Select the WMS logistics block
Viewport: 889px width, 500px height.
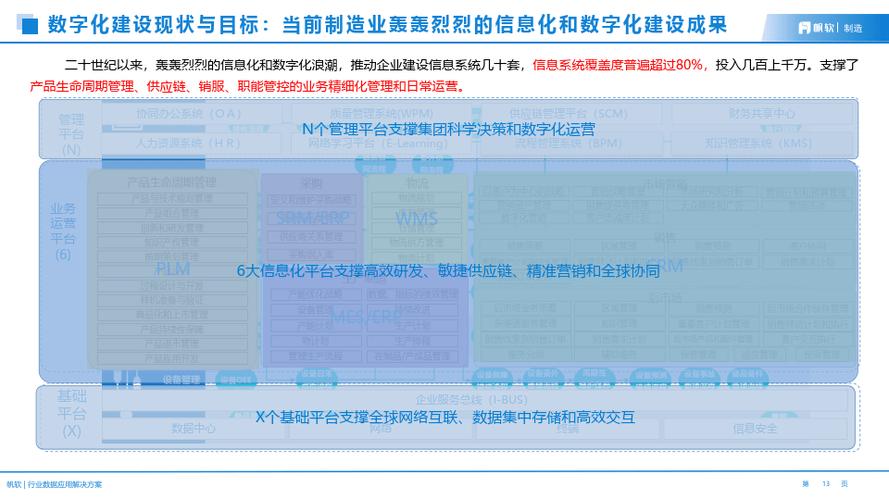pos(416,218)
